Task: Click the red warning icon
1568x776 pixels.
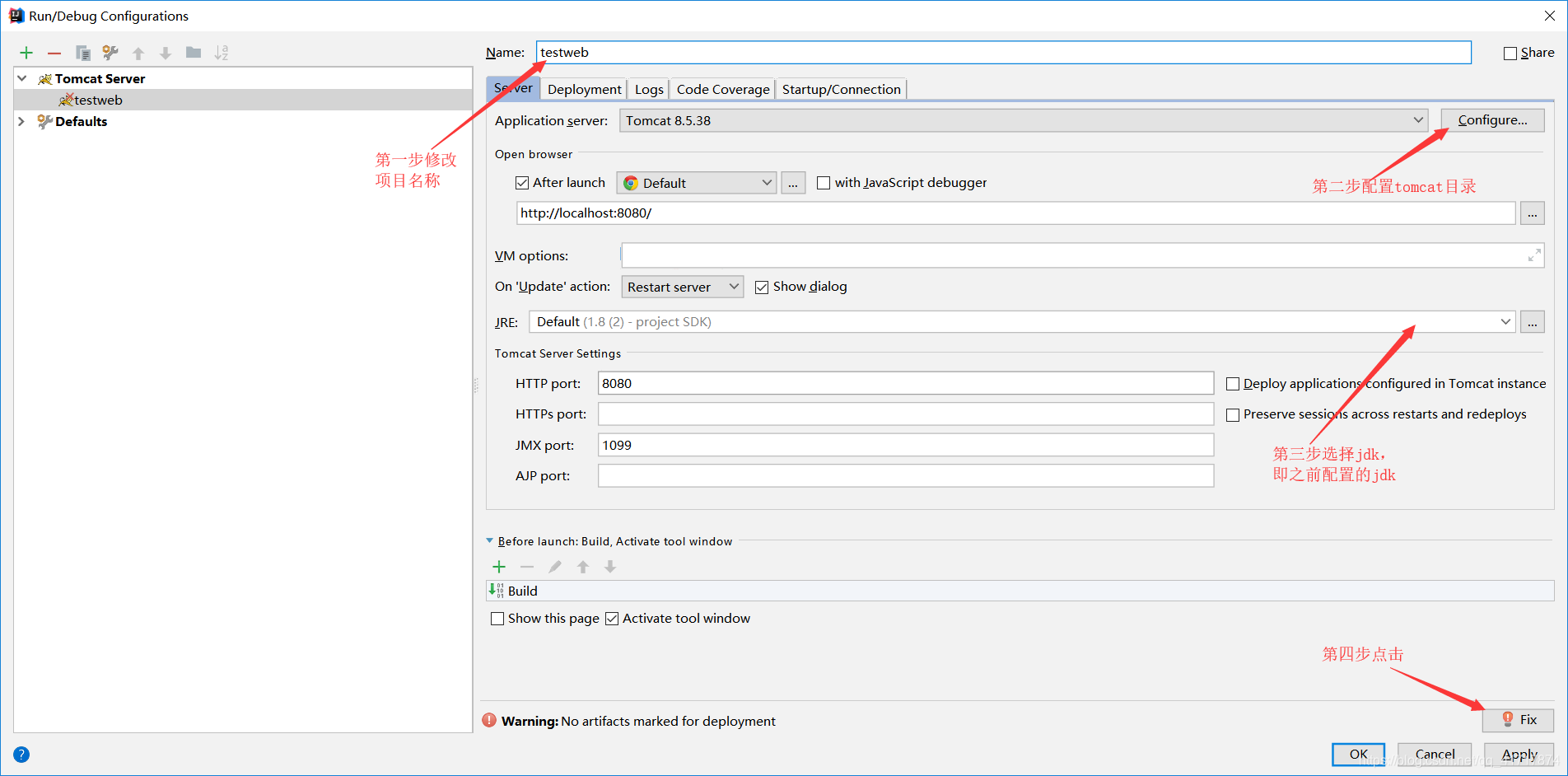Action: 489,720
